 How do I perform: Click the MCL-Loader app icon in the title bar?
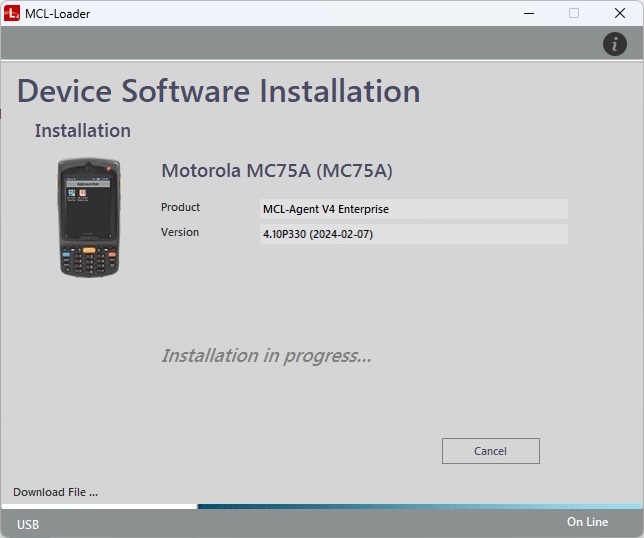tap(12, 13)
